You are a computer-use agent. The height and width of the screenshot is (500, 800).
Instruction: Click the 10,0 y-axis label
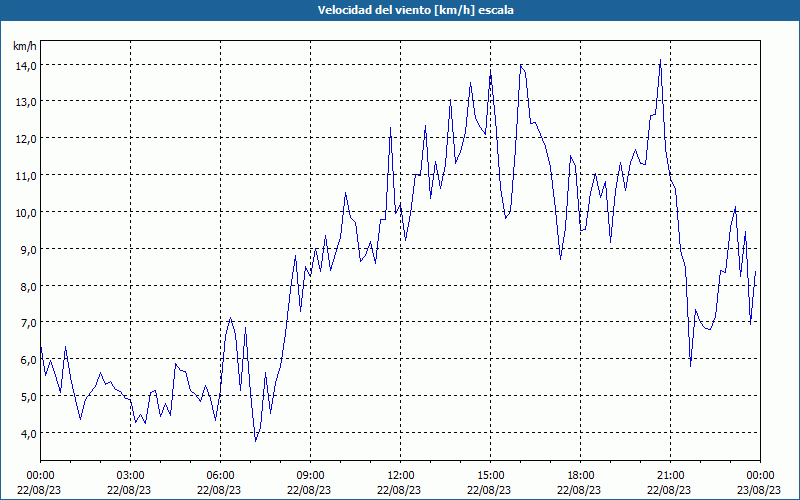[26, 212]
